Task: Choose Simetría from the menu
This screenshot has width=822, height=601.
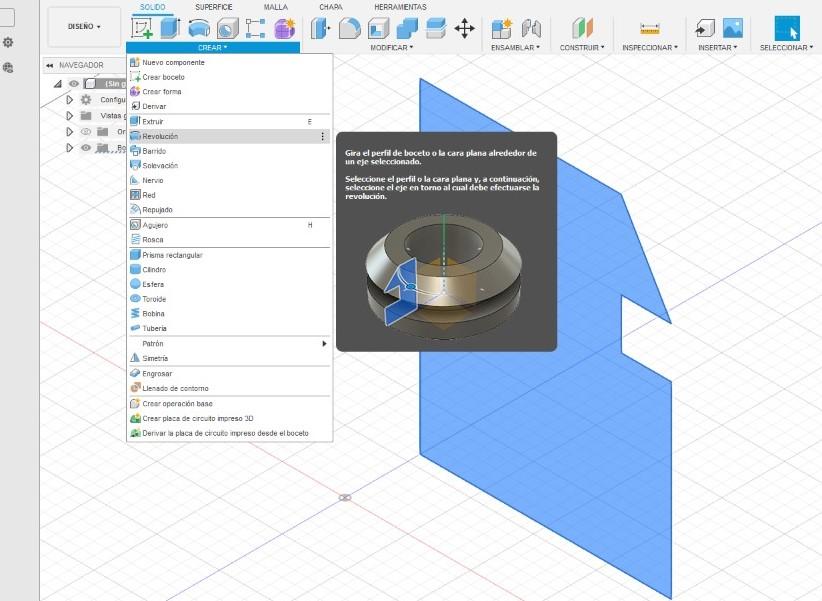Action: (x=230, y=358)
